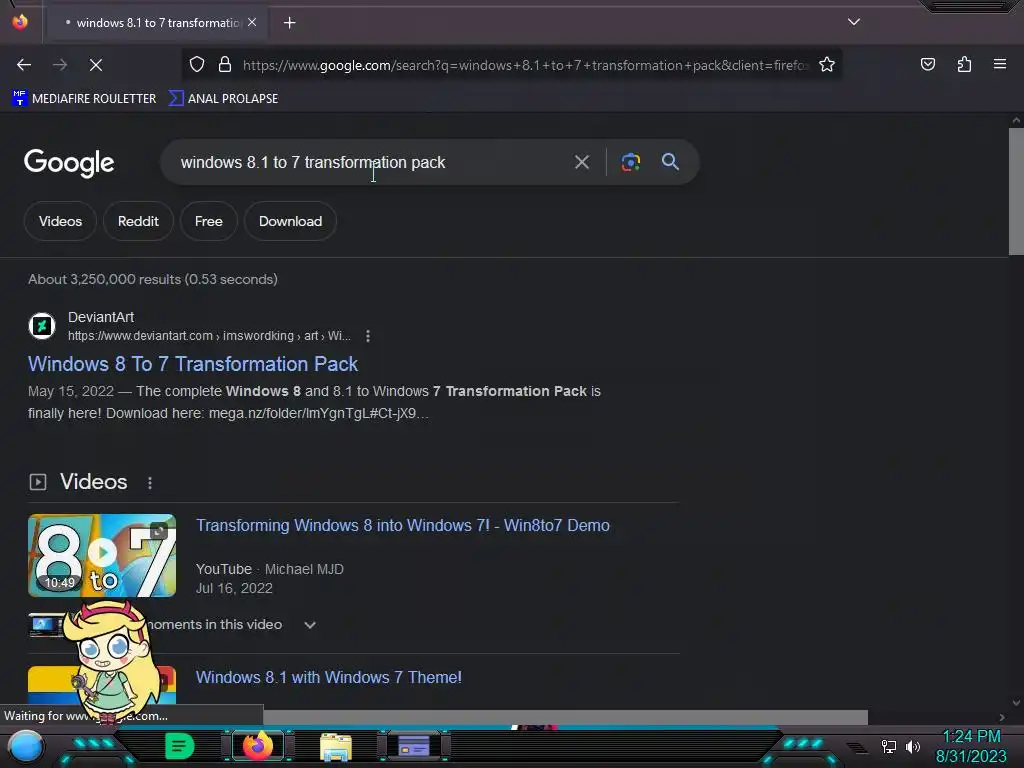Image resolution: width=1024 pixels, height=768 pixels.
Task: Click the Google logo
Action: tap(69, 163)
